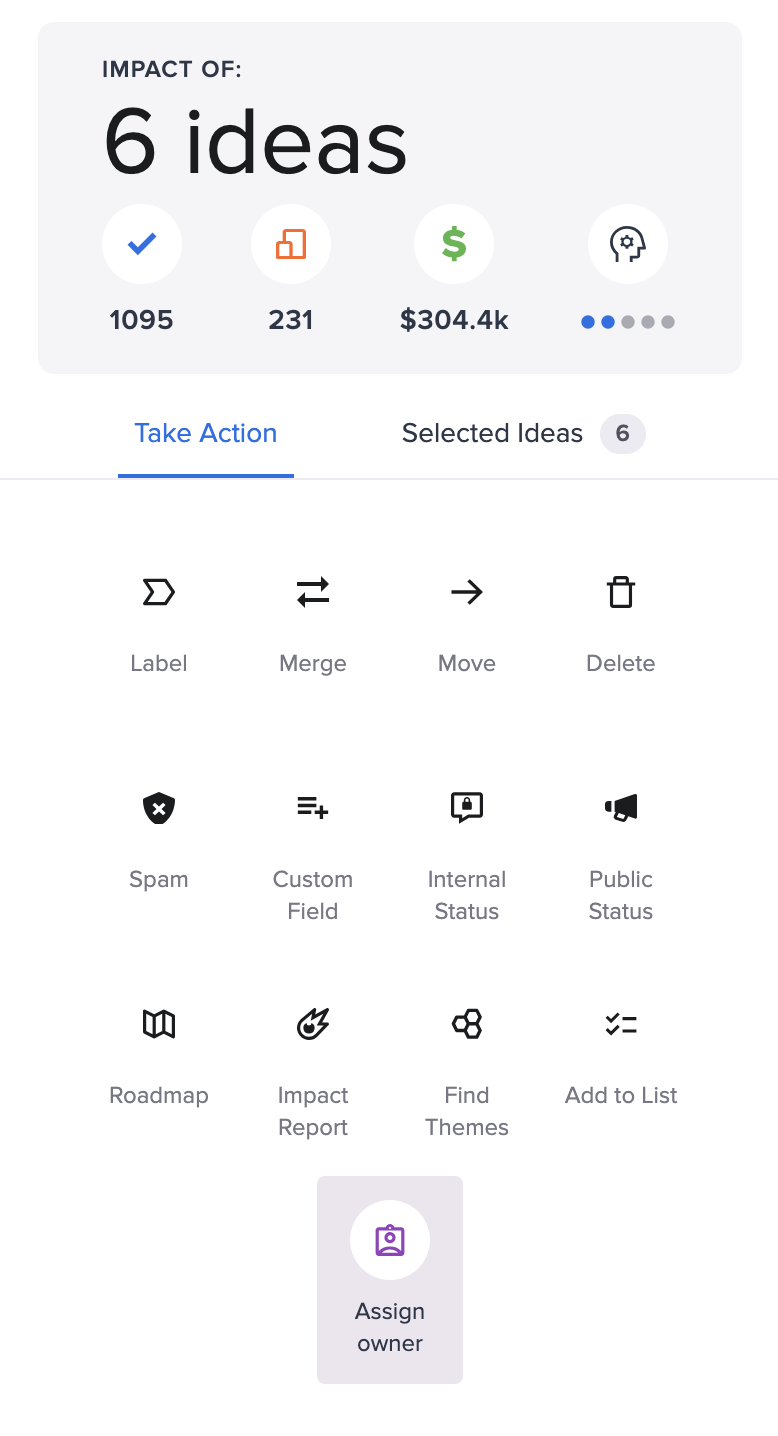Viewport: 778px width, 1436px height.
Task: Change Public Status via megaphone icon
Action: [x=621, y=808]
